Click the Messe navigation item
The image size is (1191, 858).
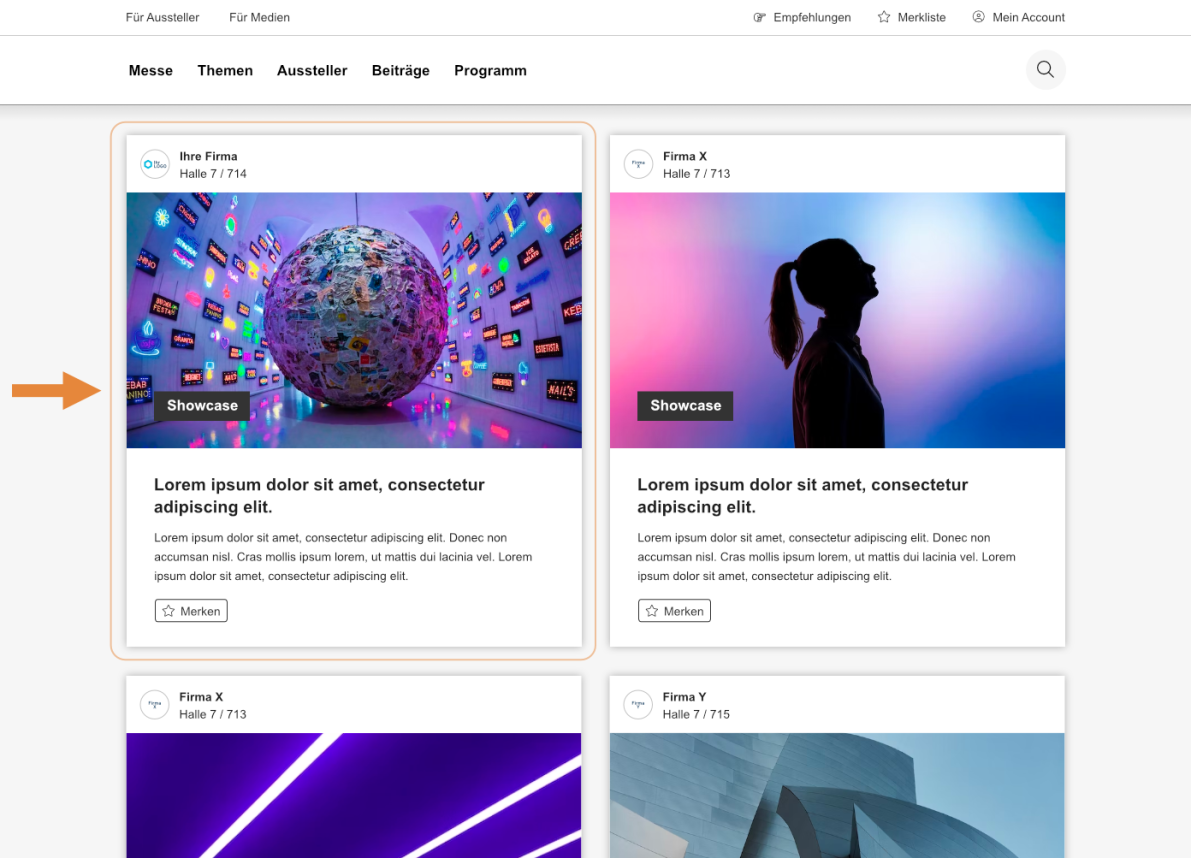[x=150, y=70]
